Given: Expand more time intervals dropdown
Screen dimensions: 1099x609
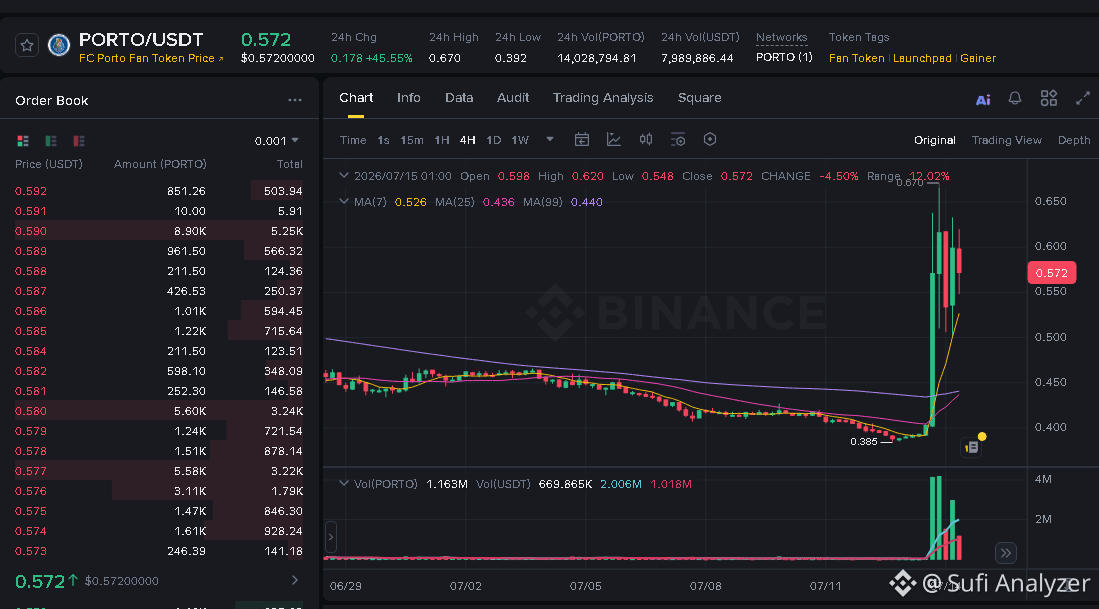Looking at the screenshot, I should pos(550,139).
